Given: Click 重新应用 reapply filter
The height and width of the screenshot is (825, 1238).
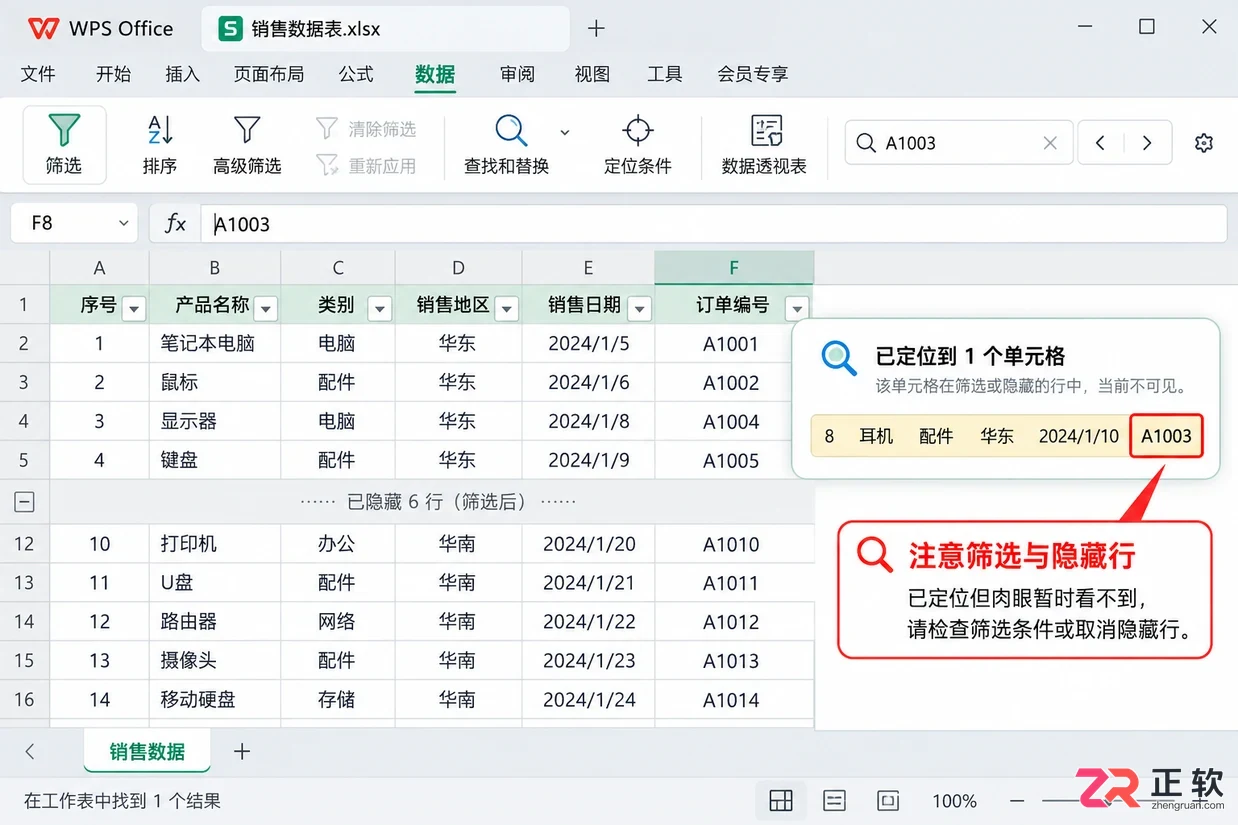Looking at the screenshot, I should tap(366, 166).
